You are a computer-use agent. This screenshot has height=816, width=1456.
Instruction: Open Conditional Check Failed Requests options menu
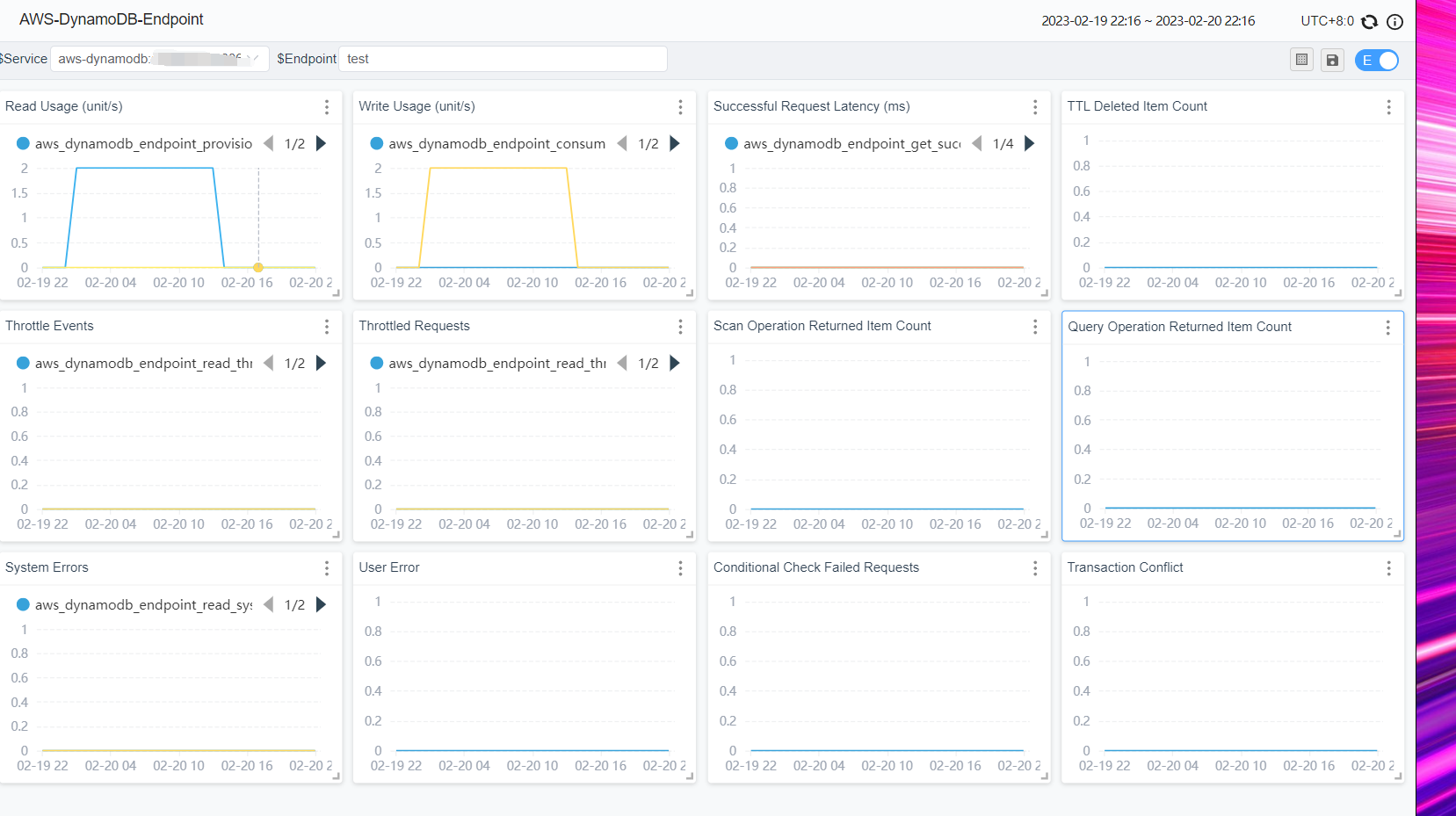tap(1035, 568)
